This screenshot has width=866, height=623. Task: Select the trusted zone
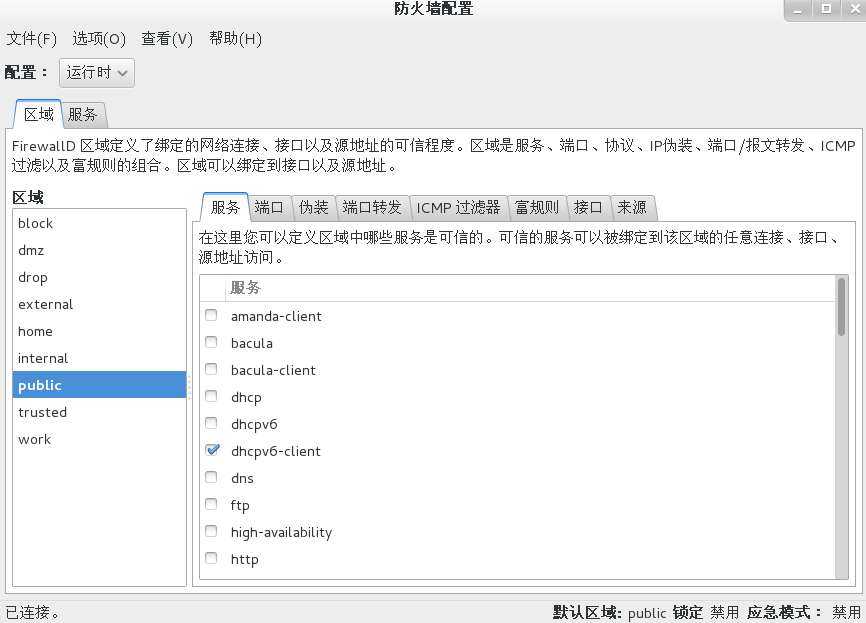(99, 413)
